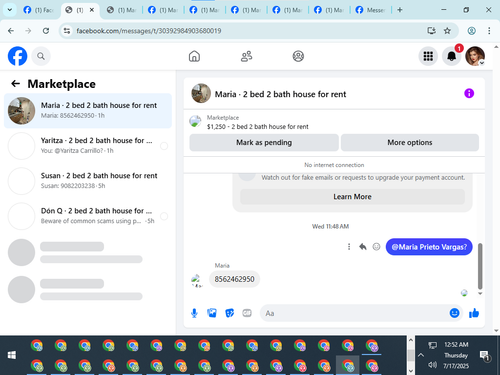The height and width of the screenshot is (375, 500).
Task: Click the address bar URL
Action: click(x=149, y=31)
